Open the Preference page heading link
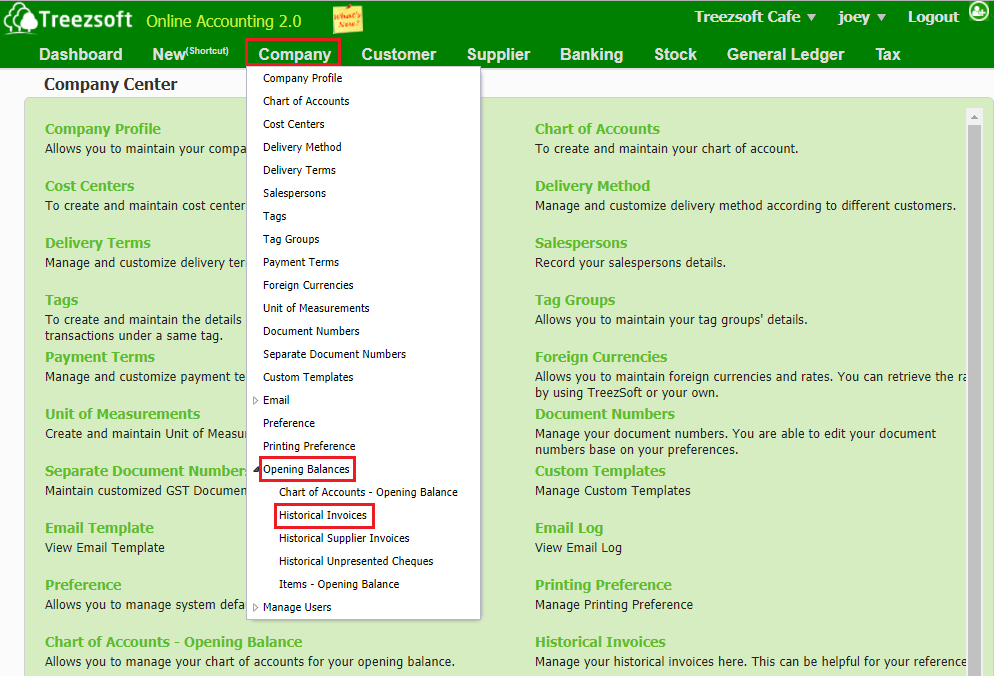This screenshot has height=676, width=994. click(83, 585)
